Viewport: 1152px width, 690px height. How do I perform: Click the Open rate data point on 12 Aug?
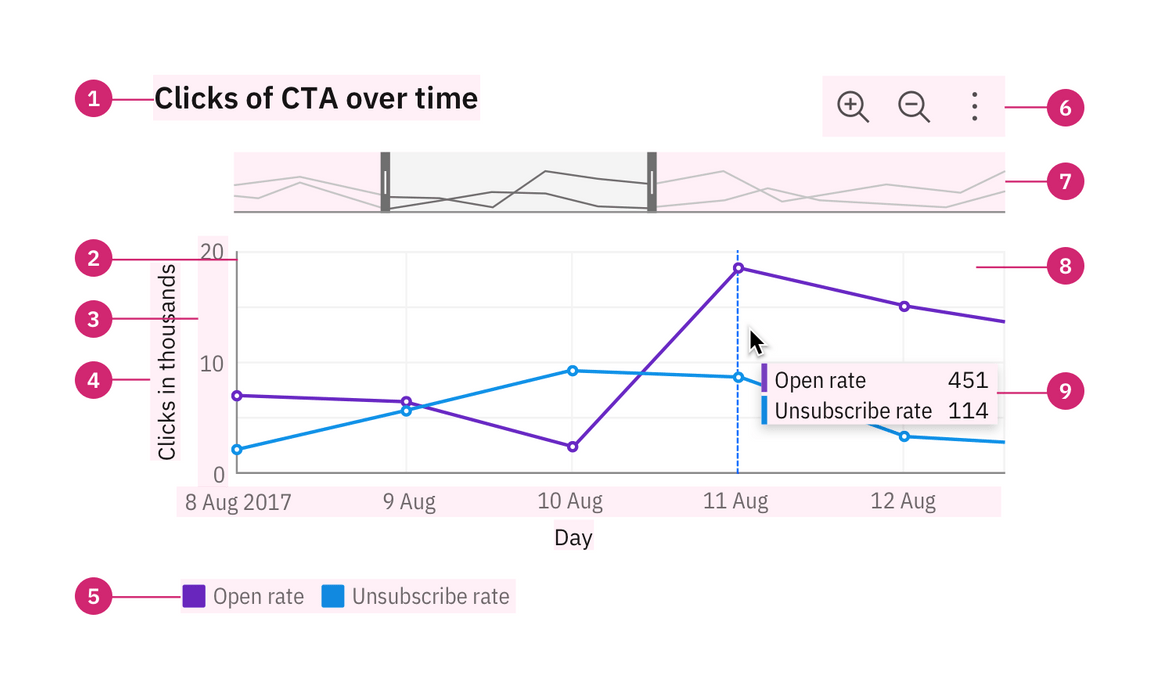[x=904, y=306]
